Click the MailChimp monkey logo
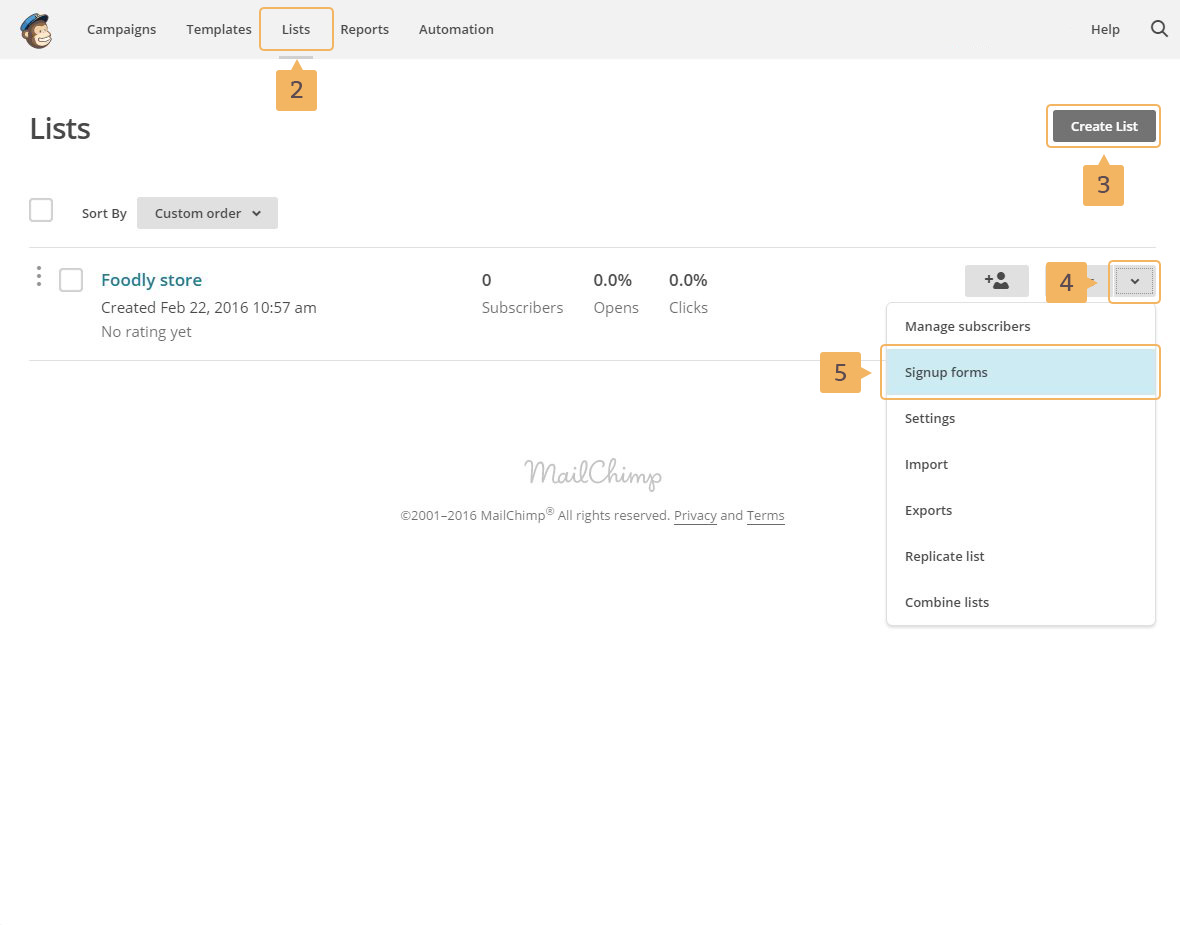Screen dimensions: 1180x925 pyautogui.click(x=36, y=30)
